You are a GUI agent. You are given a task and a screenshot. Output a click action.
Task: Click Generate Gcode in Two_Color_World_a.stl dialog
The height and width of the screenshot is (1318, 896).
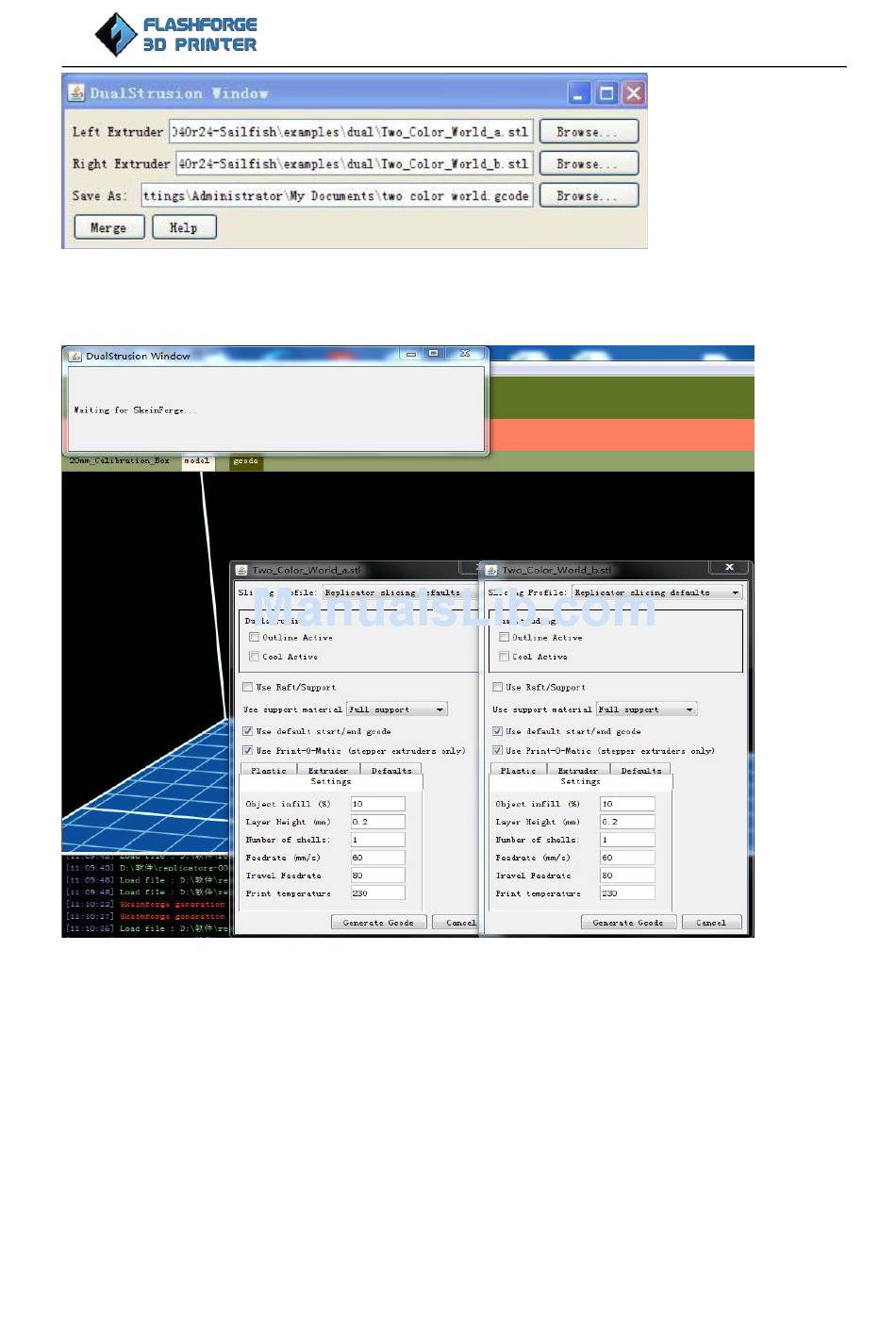[x=378, y=923]
